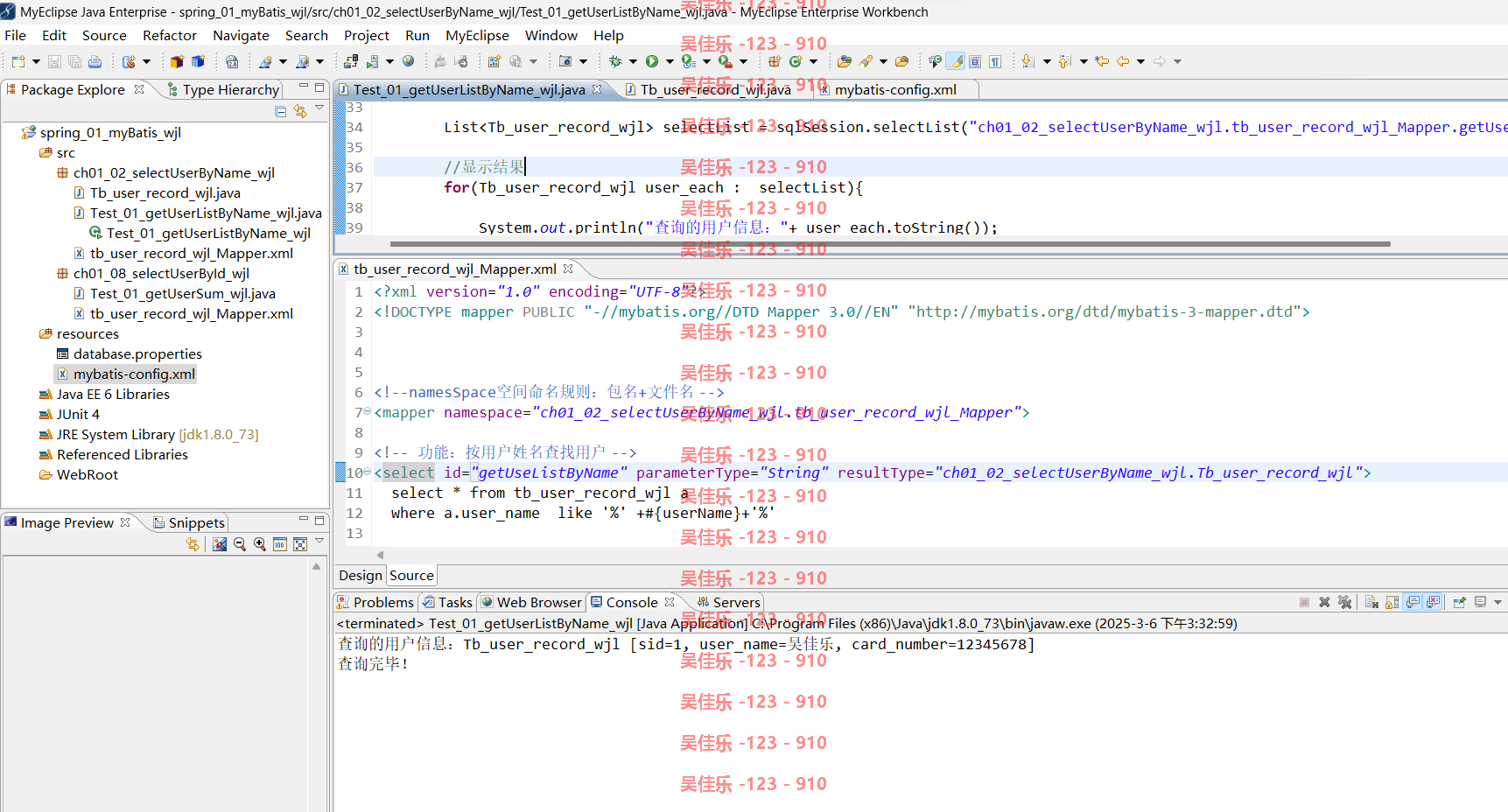Toggle Scroll Lock in Console toolbar
The image size is (1508, 812).
1392,602
